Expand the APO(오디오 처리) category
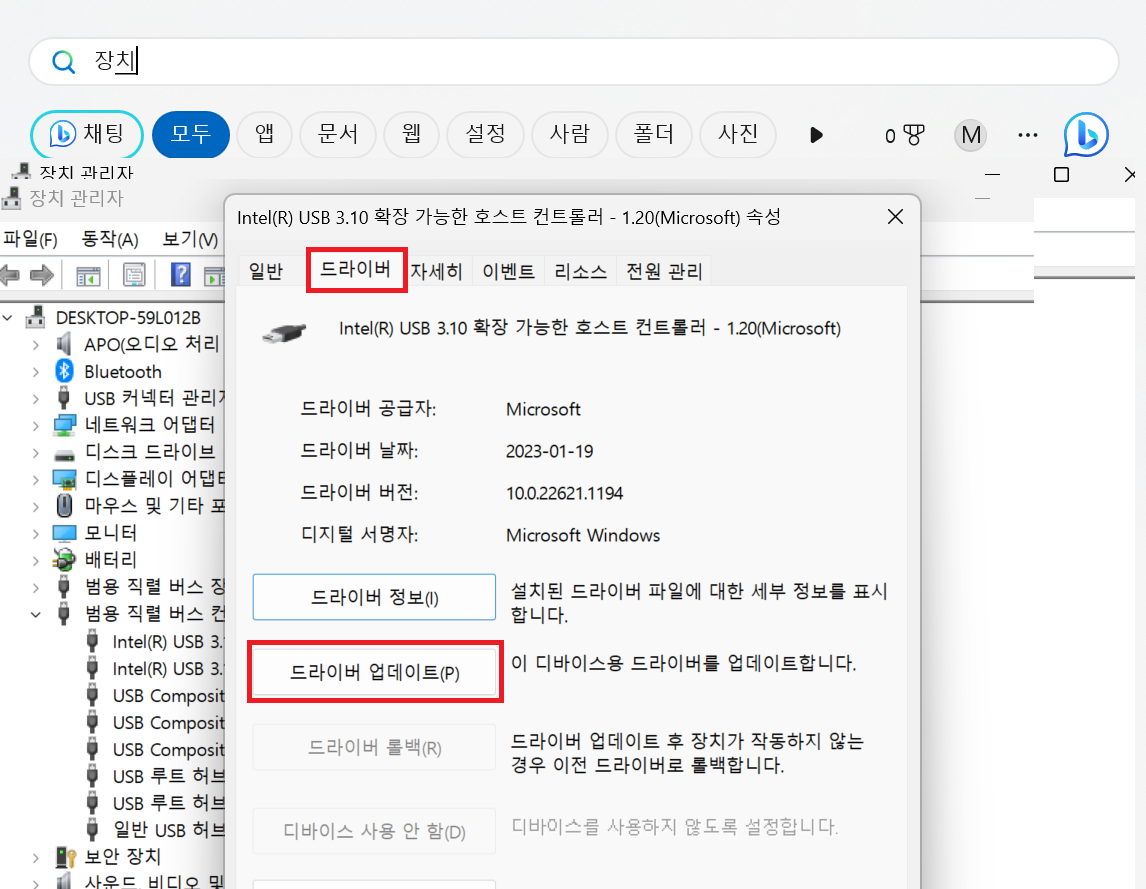The height and width of the screenshot is (889, 1146). 35,345
